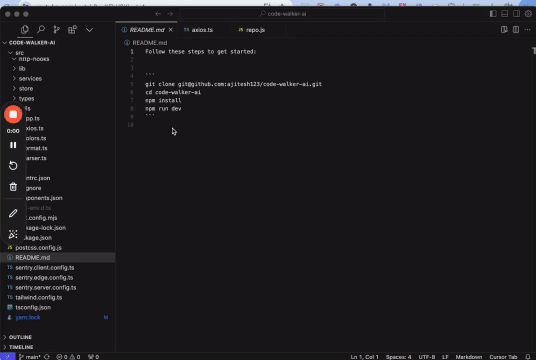Click Ln 1, Col 1 in status bar

364,357
